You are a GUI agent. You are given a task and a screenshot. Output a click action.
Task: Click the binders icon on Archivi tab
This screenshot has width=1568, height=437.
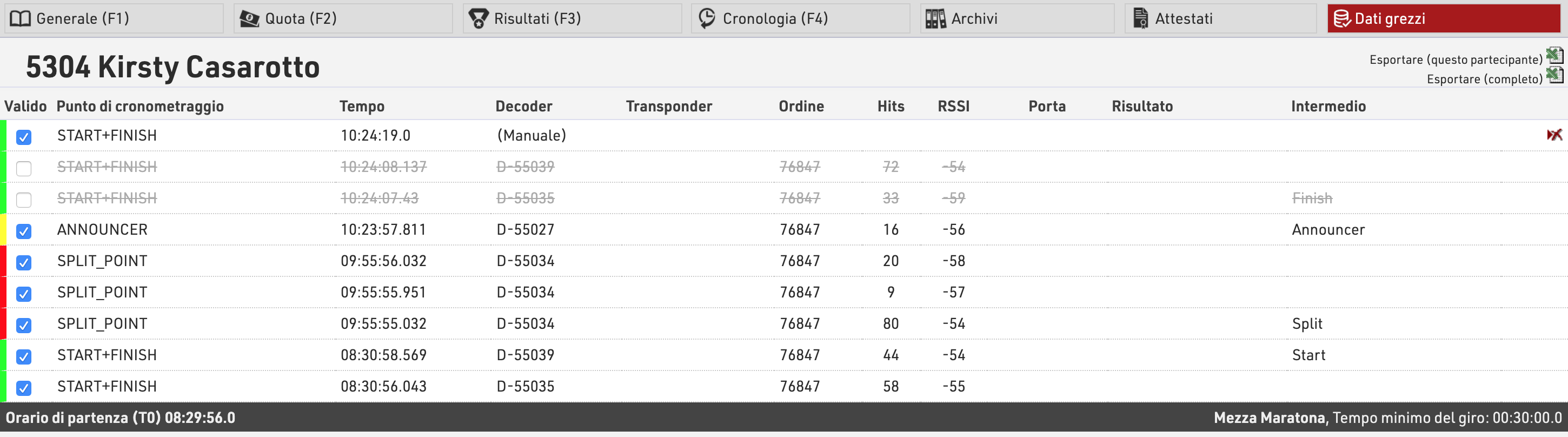click(935, 18)
